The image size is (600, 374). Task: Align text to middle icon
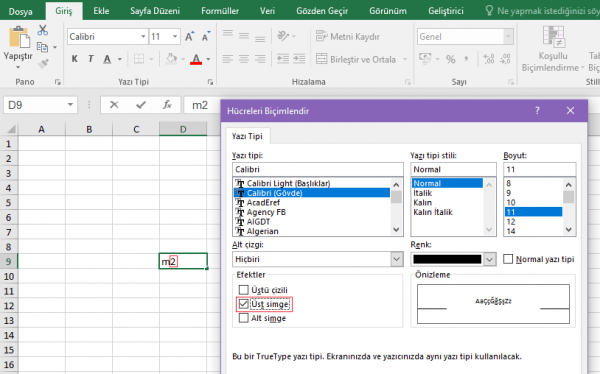click(x=244, y=36)
